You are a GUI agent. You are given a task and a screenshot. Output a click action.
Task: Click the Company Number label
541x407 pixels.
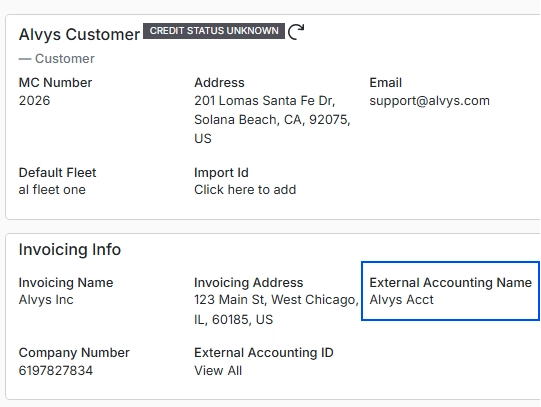[74, 353]
